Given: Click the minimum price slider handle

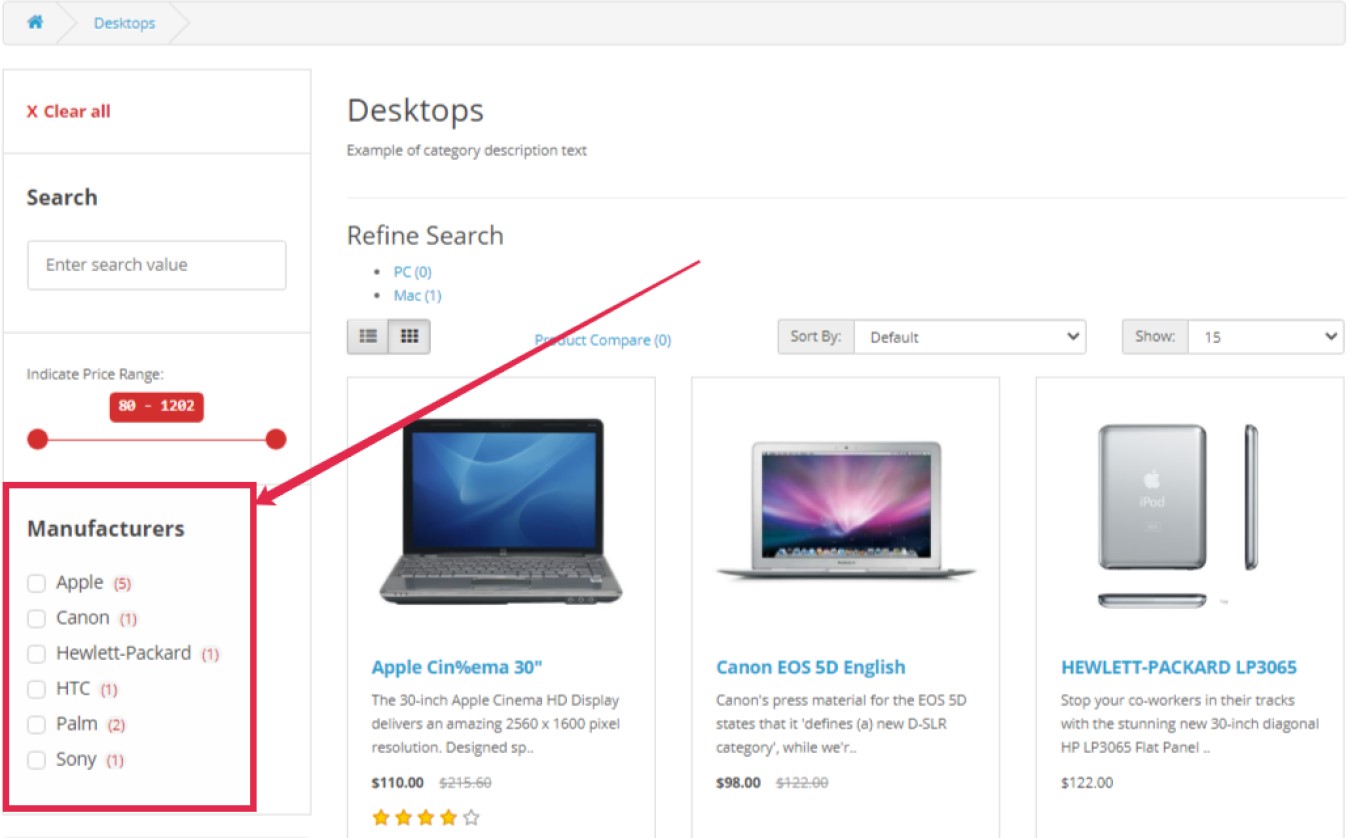Looking at the screenshot, I should pyautogui.click(x=37, y=439).
